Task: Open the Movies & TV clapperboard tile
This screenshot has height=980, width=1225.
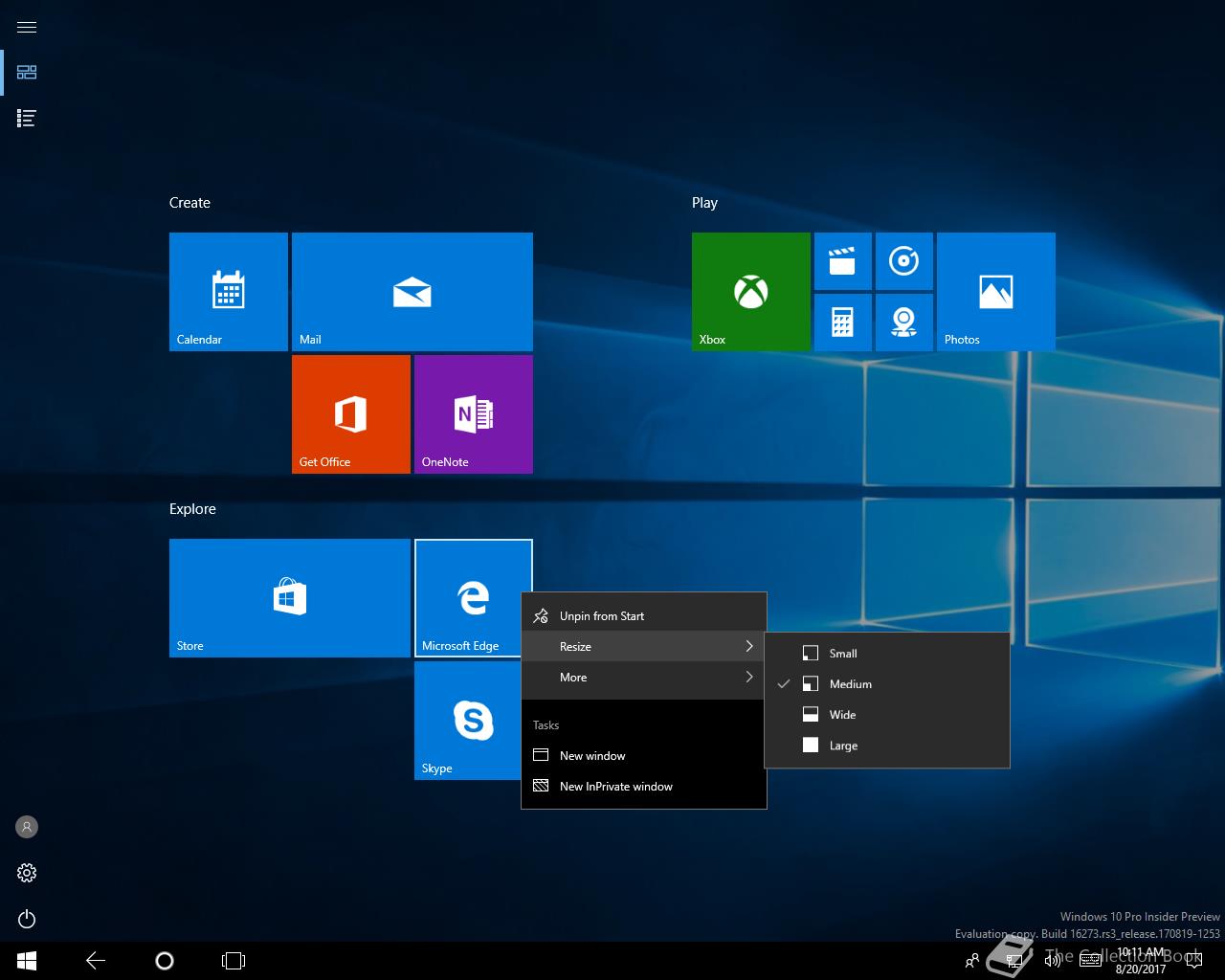Action: pos(843,261)
